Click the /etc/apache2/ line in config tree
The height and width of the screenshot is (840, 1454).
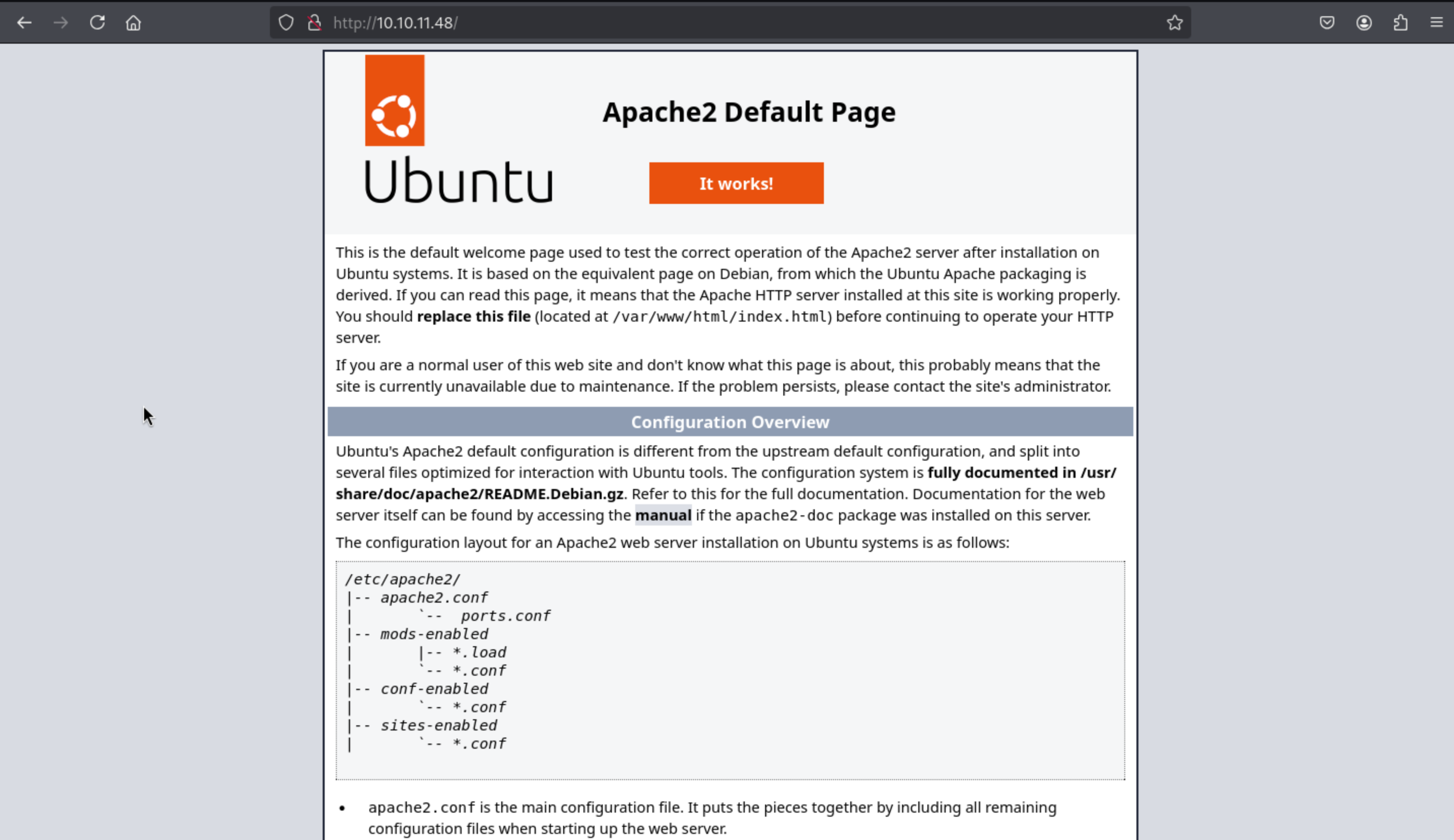pos(402,579)
